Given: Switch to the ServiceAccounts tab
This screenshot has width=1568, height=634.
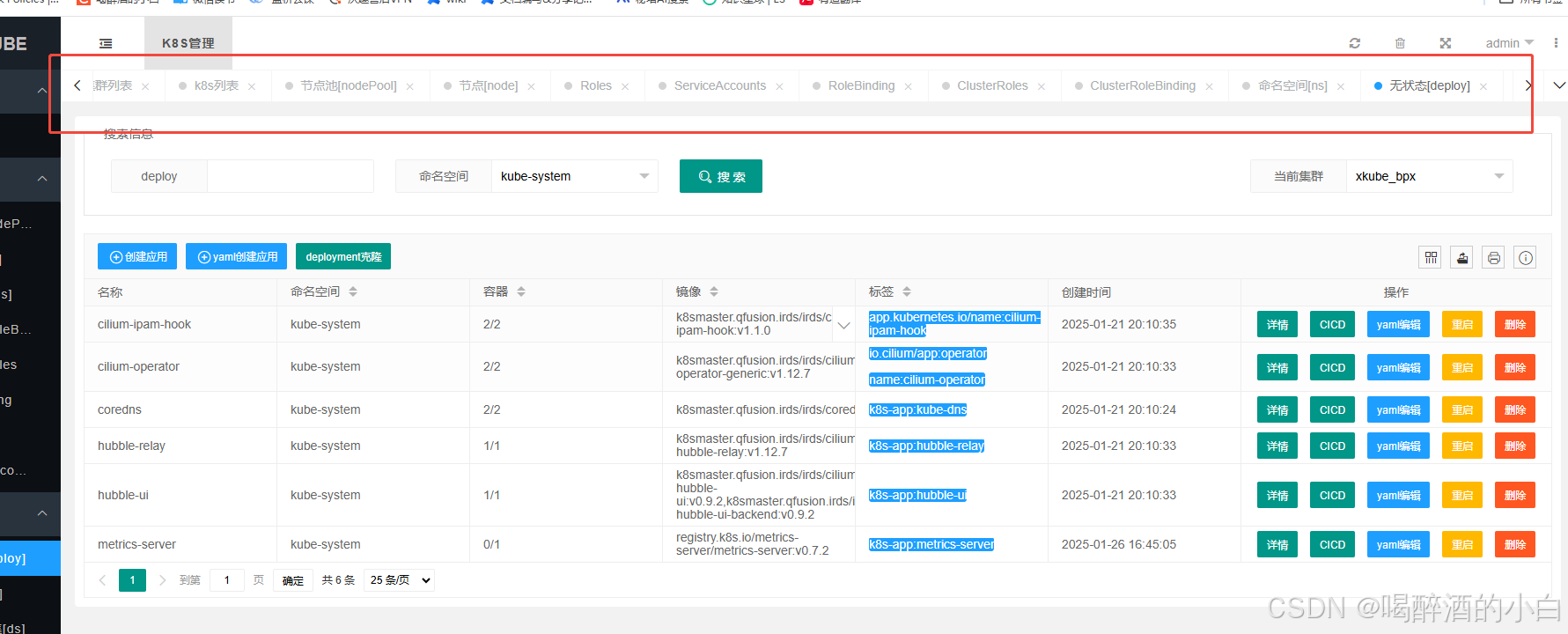Looking at the screenshot, I should 719,85.
